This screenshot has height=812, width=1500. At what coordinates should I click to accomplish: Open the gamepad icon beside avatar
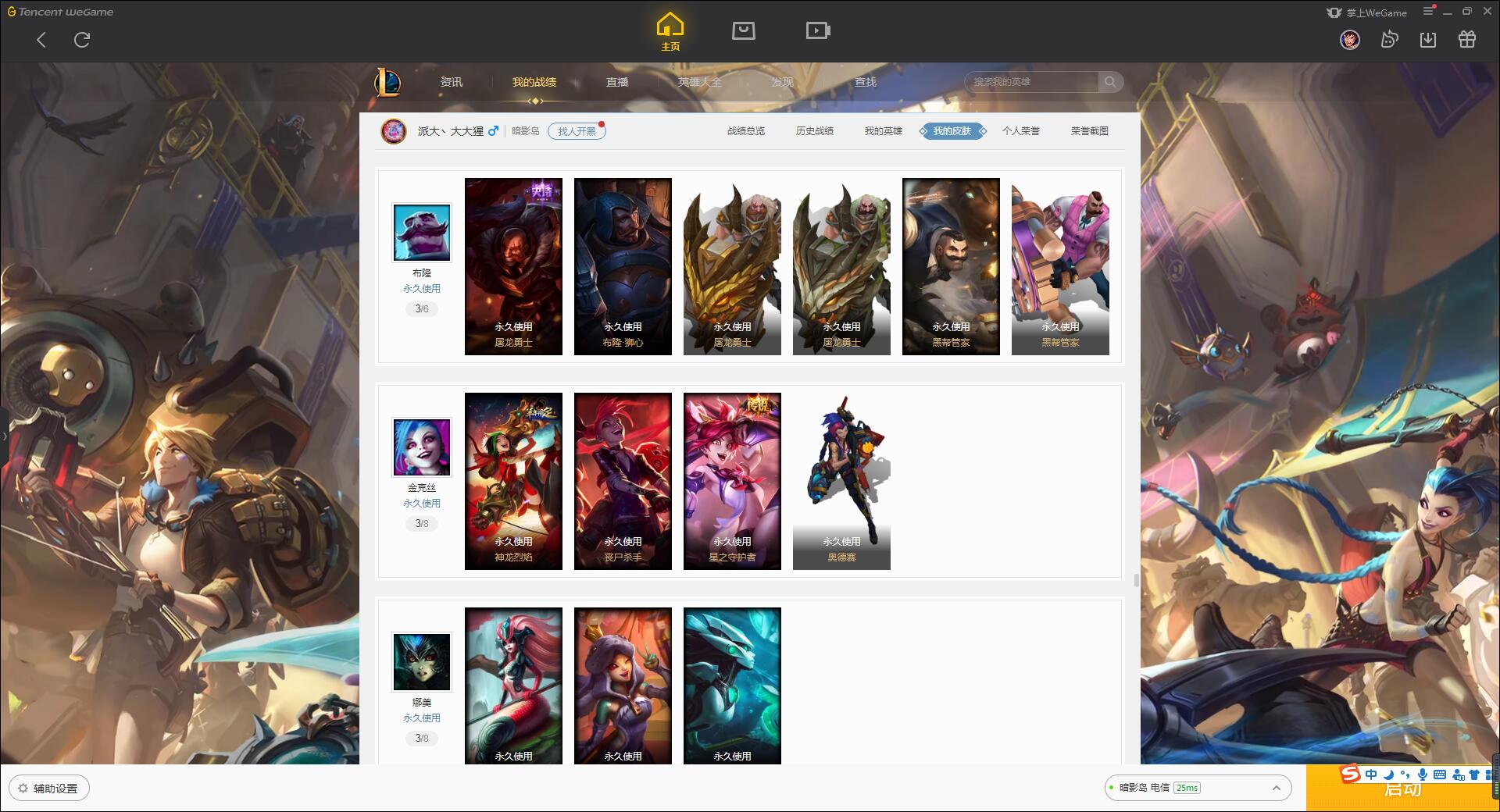point(1389,39)
